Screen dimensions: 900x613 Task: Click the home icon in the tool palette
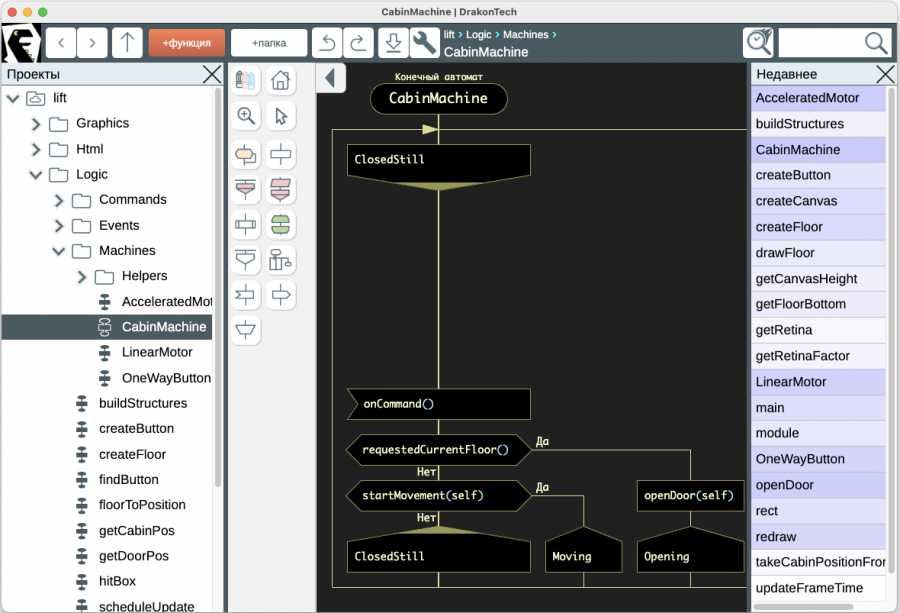[281, 80]
